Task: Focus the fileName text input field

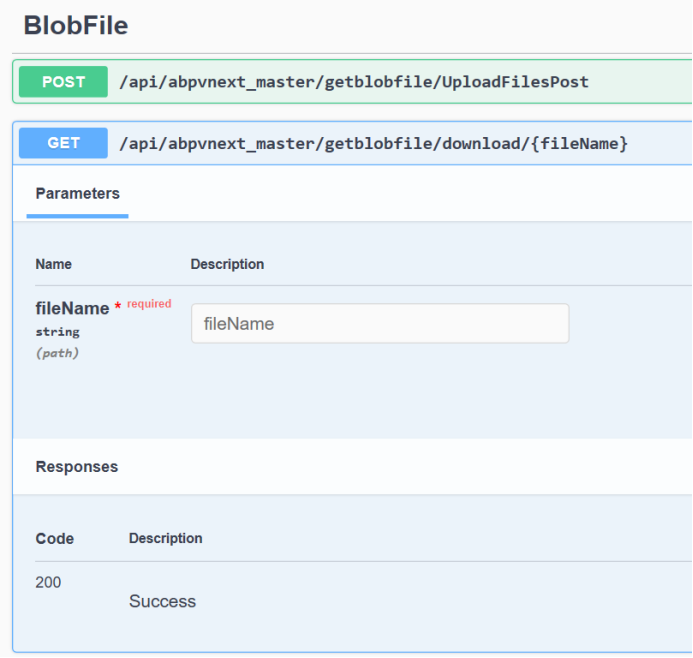Action: (x=380, y=324)
